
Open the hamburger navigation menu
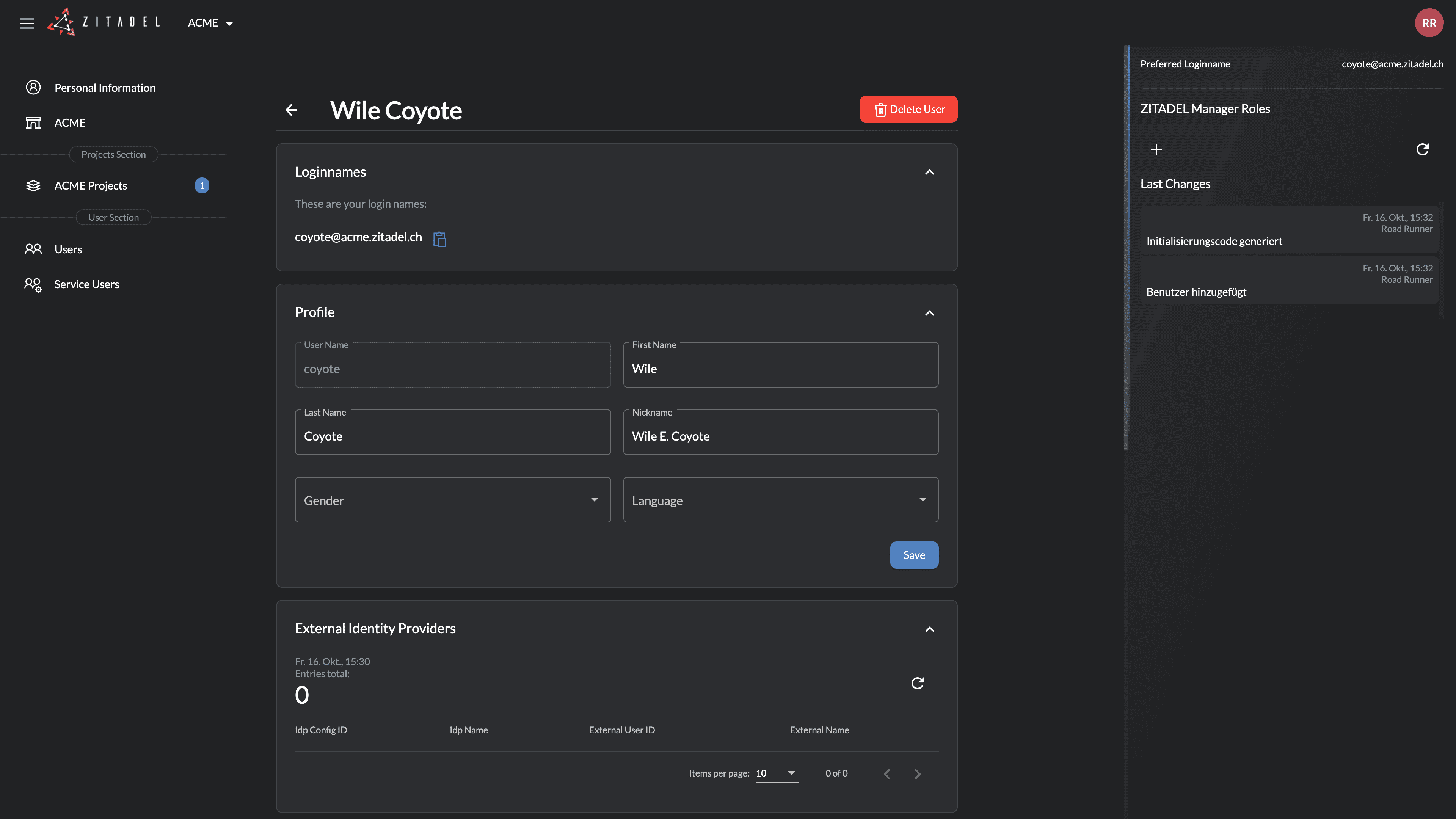click(27, 23)
